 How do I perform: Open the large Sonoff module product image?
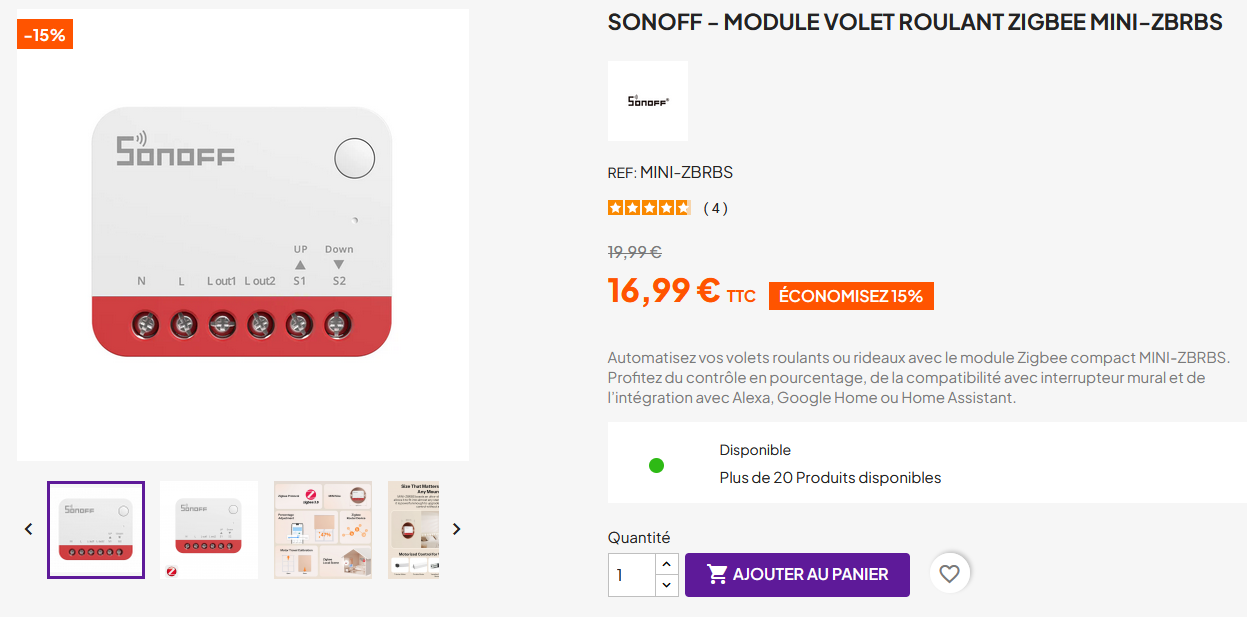click(x=242, y=235)
